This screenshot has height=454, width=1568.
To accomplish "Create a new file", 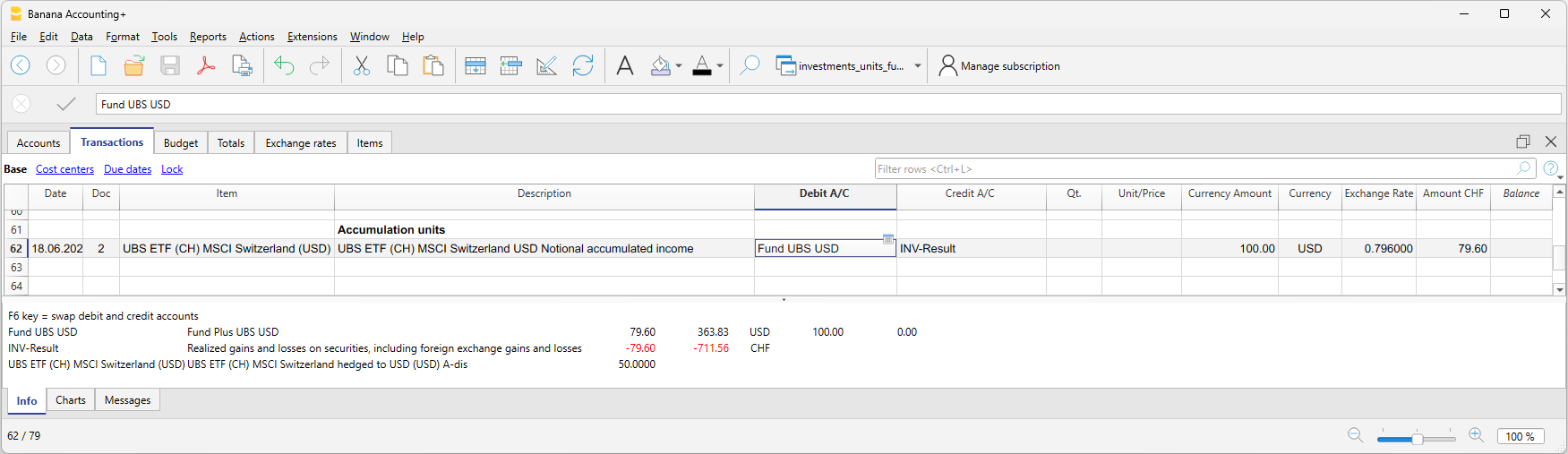I will point(99,65).
